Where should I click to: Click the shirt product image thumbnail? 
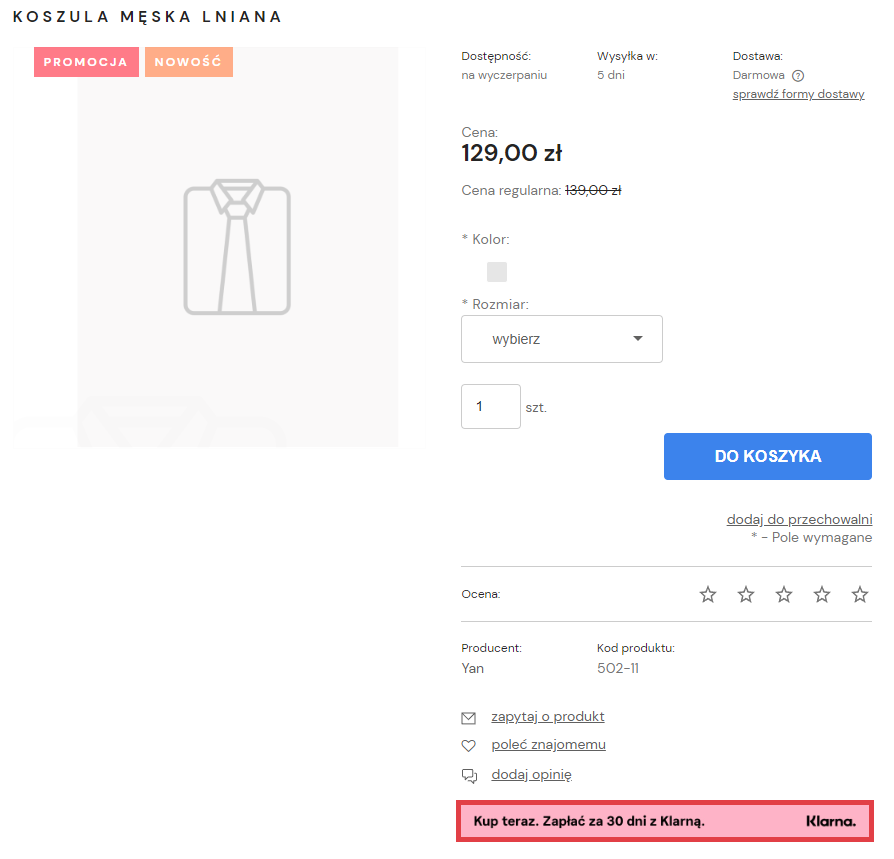[237, 247]
